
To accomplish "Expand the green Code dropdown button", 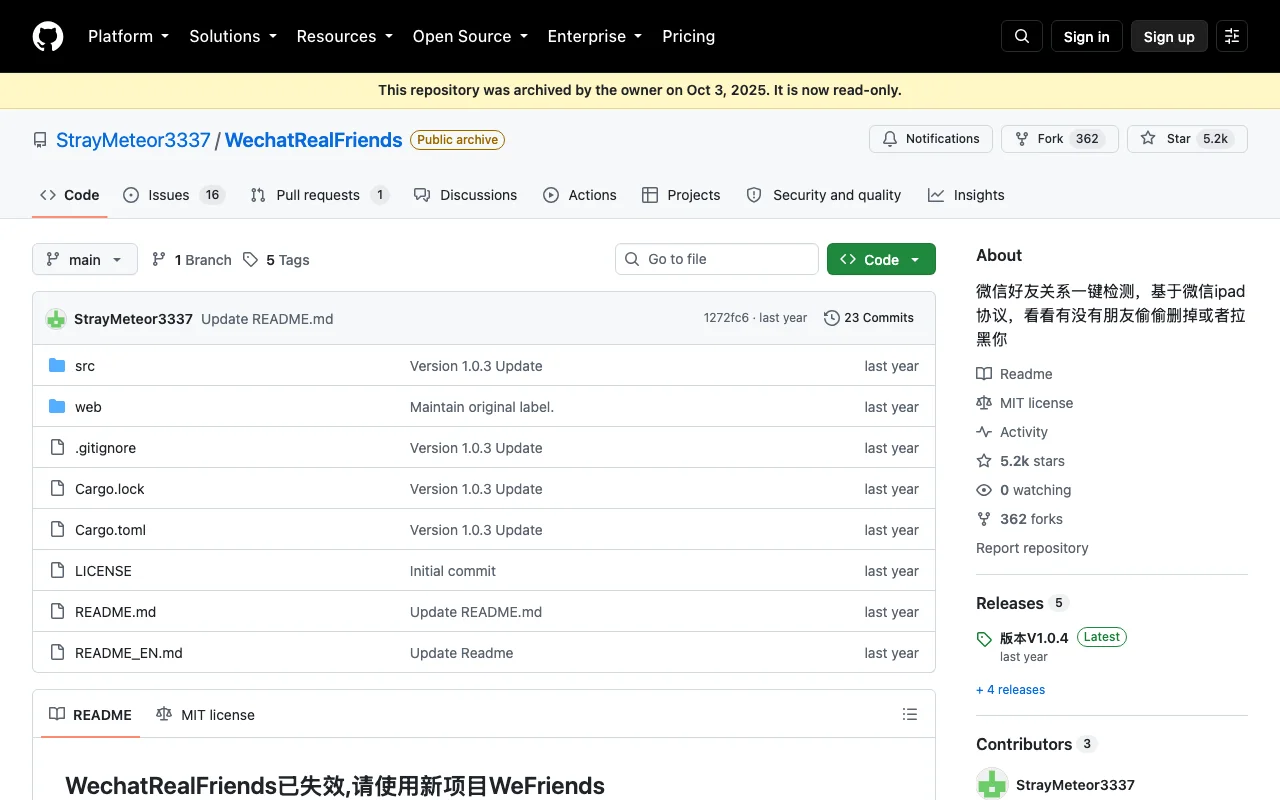I will (881, 259).
